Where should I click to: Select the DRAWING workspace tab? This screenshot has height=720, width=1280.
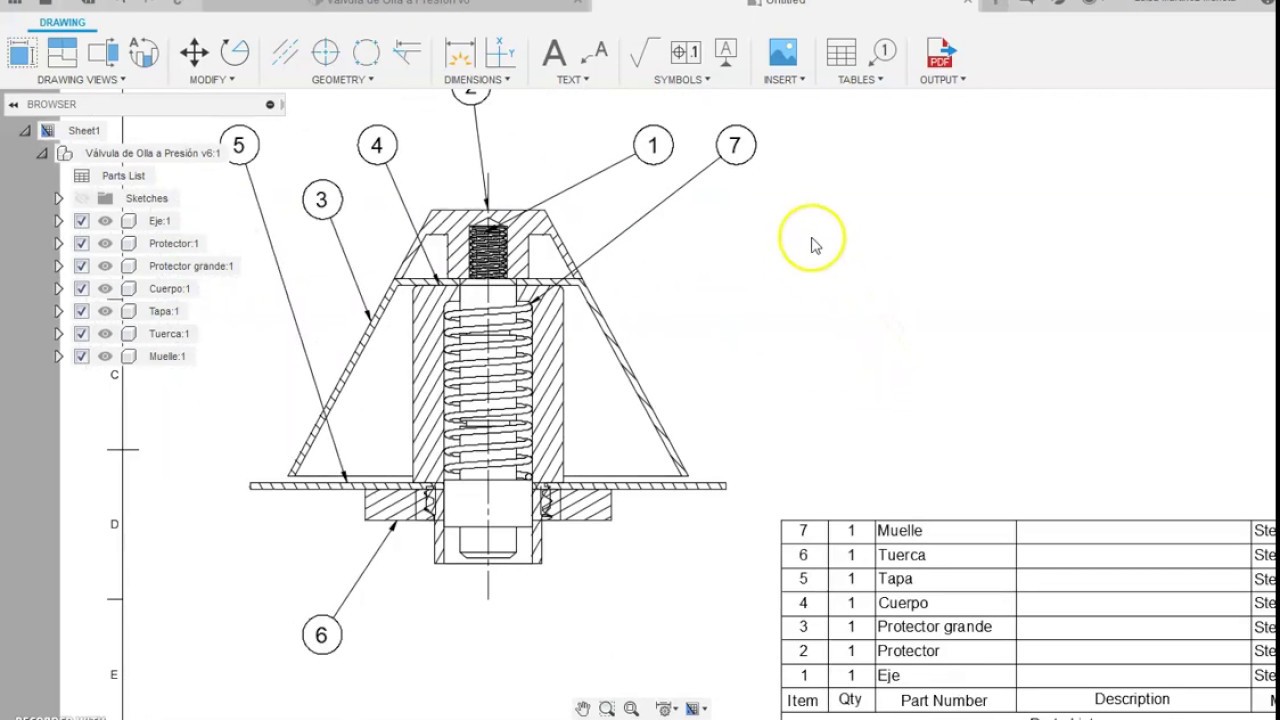click(x=62, y=22)
